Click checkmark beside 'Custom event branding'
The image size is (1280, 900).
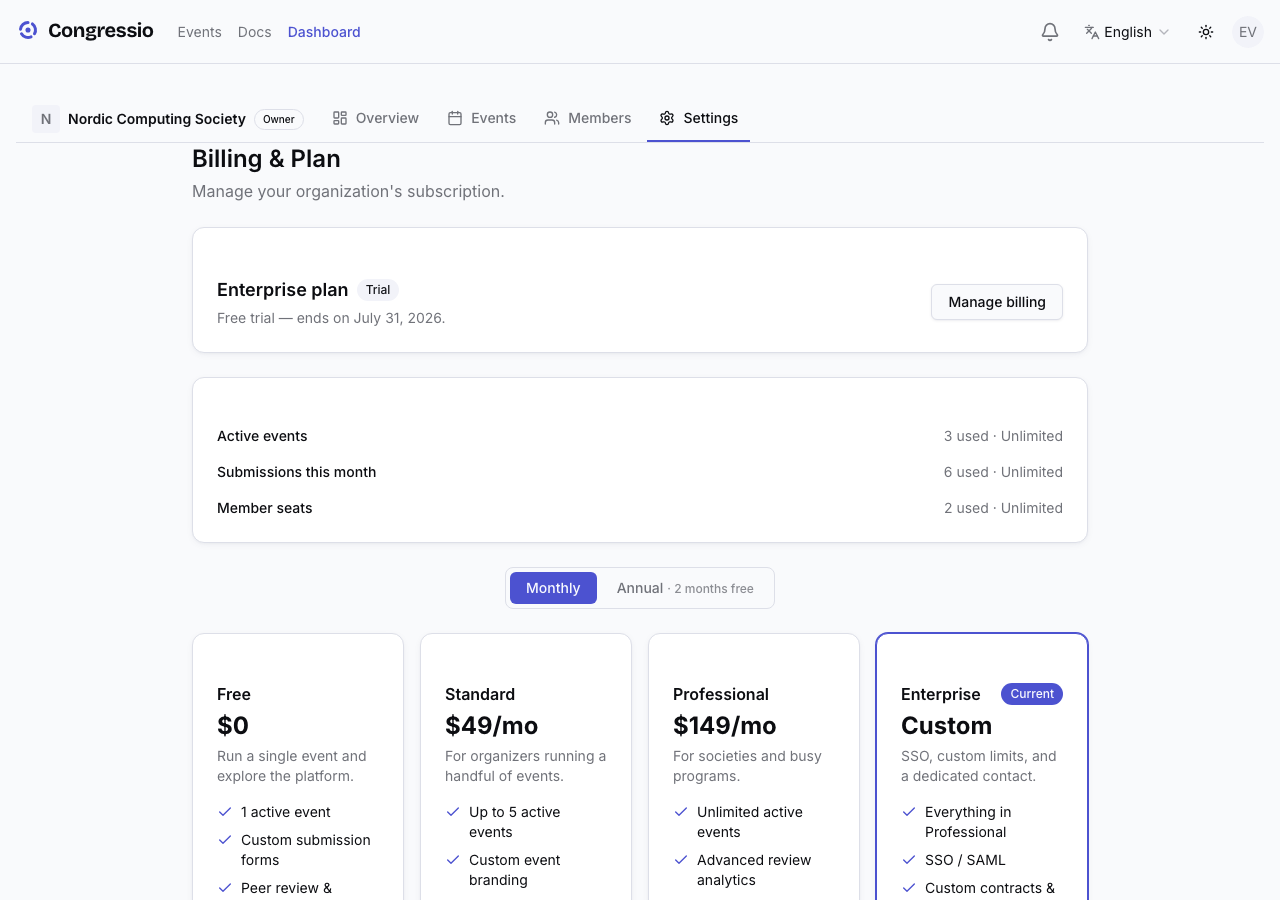[453, 860]
